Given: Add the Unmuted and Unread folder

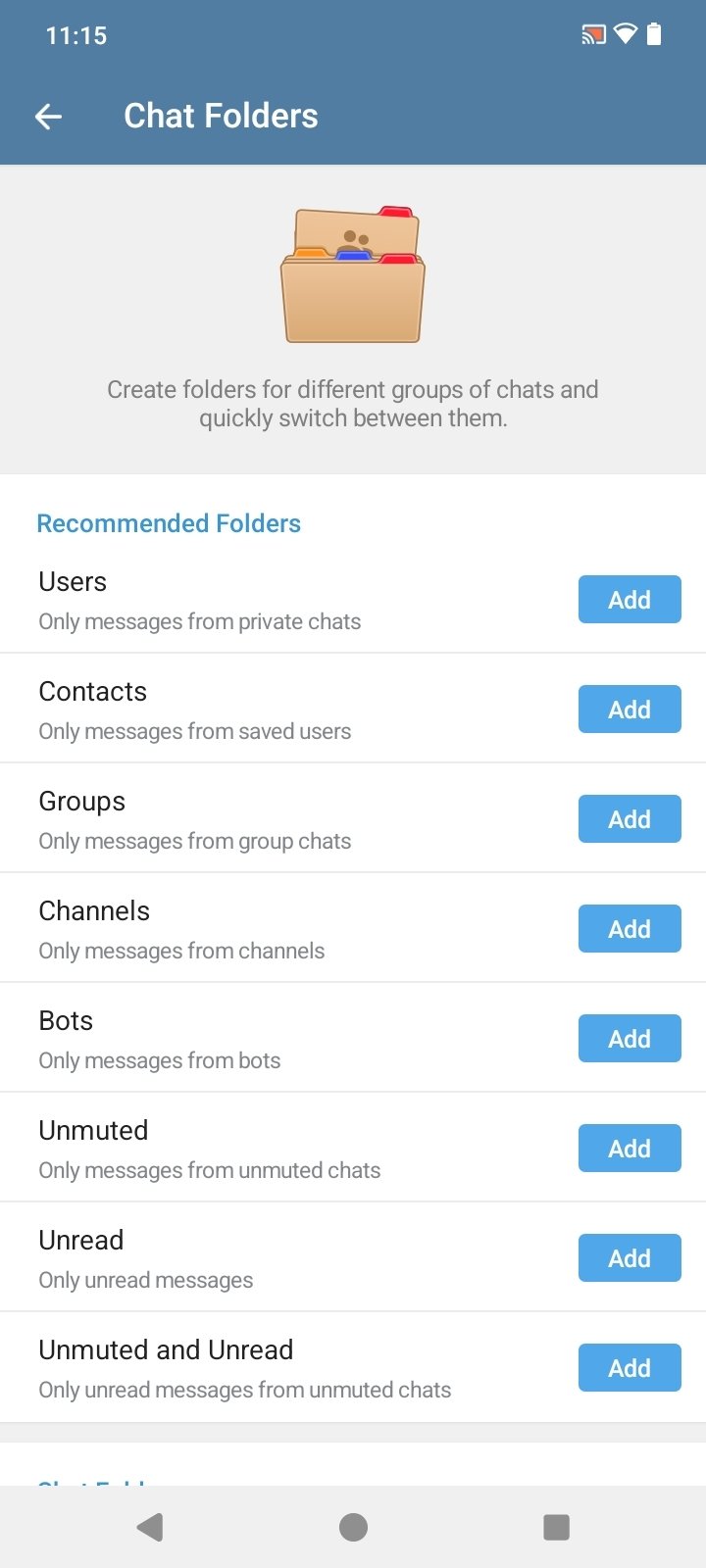Looking at the screenshot, I should (x=630, y=1368).
